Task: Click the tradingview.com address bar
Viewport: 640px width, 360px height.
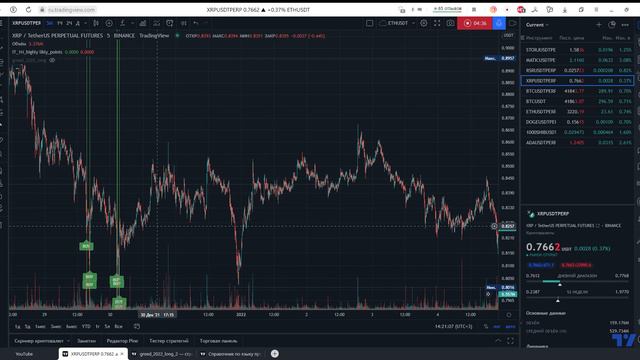Action: point(71,9)
